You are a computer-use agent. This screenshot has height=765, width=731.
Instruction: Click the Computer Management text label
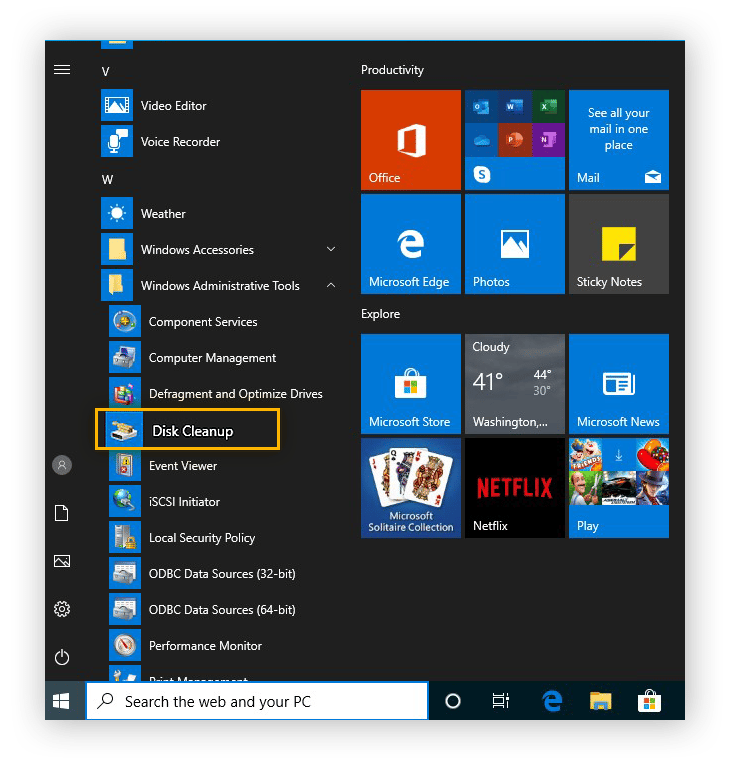click(x=212, y=358)
